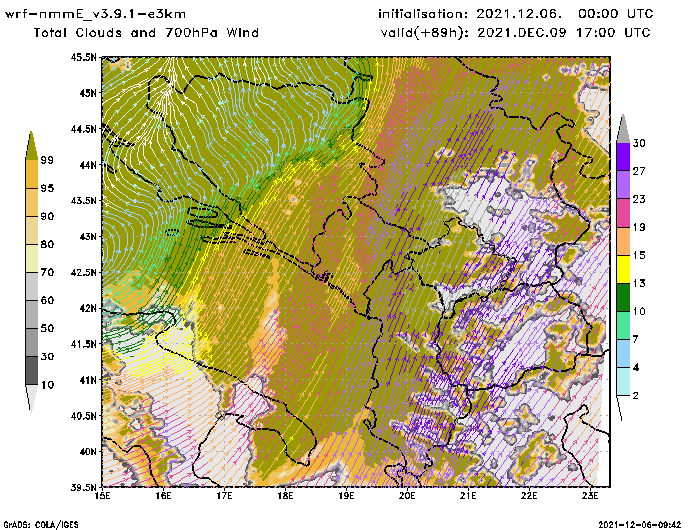The height and width of the screenshot is (530, 700).
Task: Click the latitude label '45.5N'
Action: (x=83, y=57)
